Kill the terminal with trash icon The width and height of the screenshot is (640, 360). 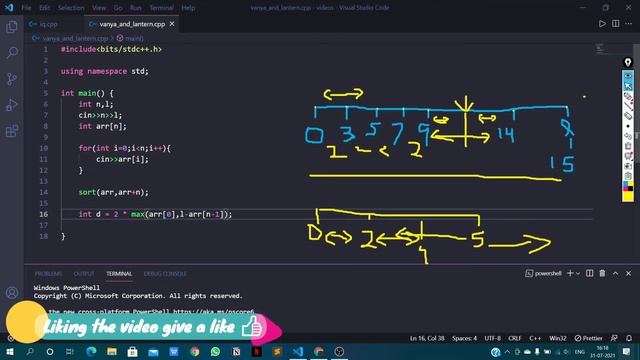click(602, 273)
